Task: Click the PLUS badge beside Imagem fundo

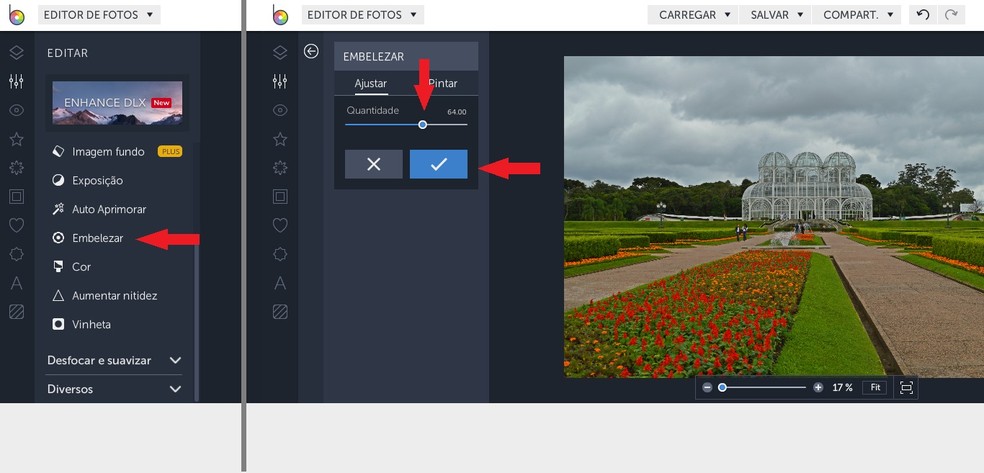Action: (169, 152)
